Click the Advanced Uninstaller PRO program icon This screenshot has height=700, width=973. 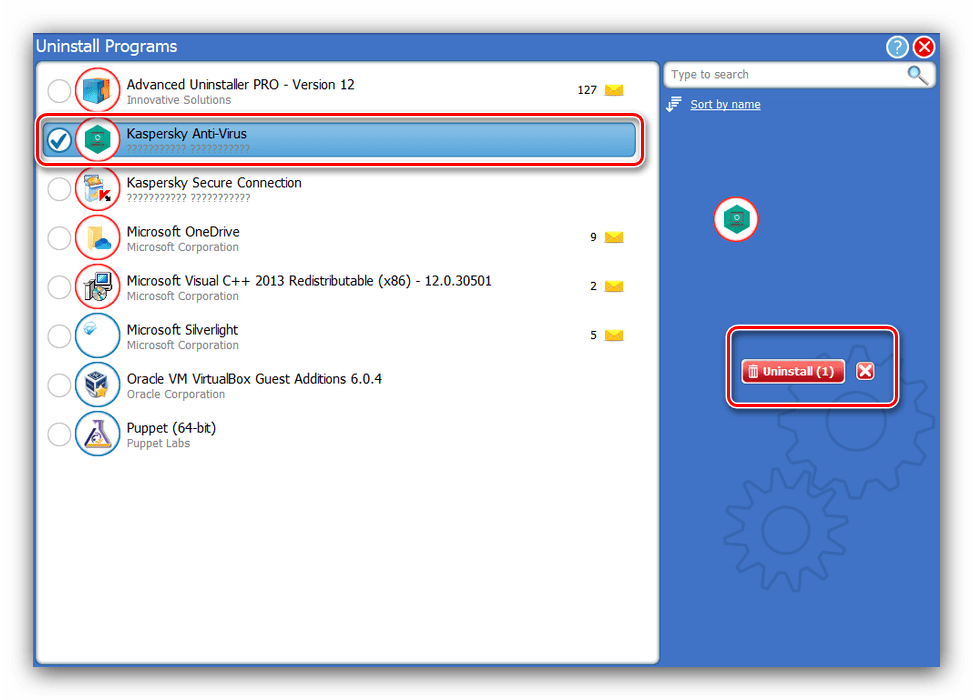pyautogui.click(x=97, y=91)
